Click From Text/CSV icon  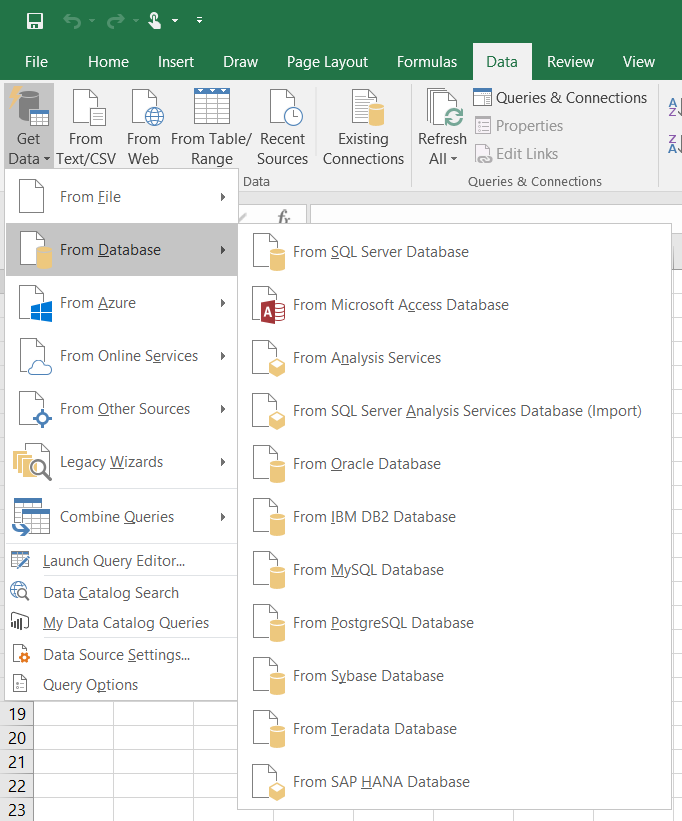[89, 107]
